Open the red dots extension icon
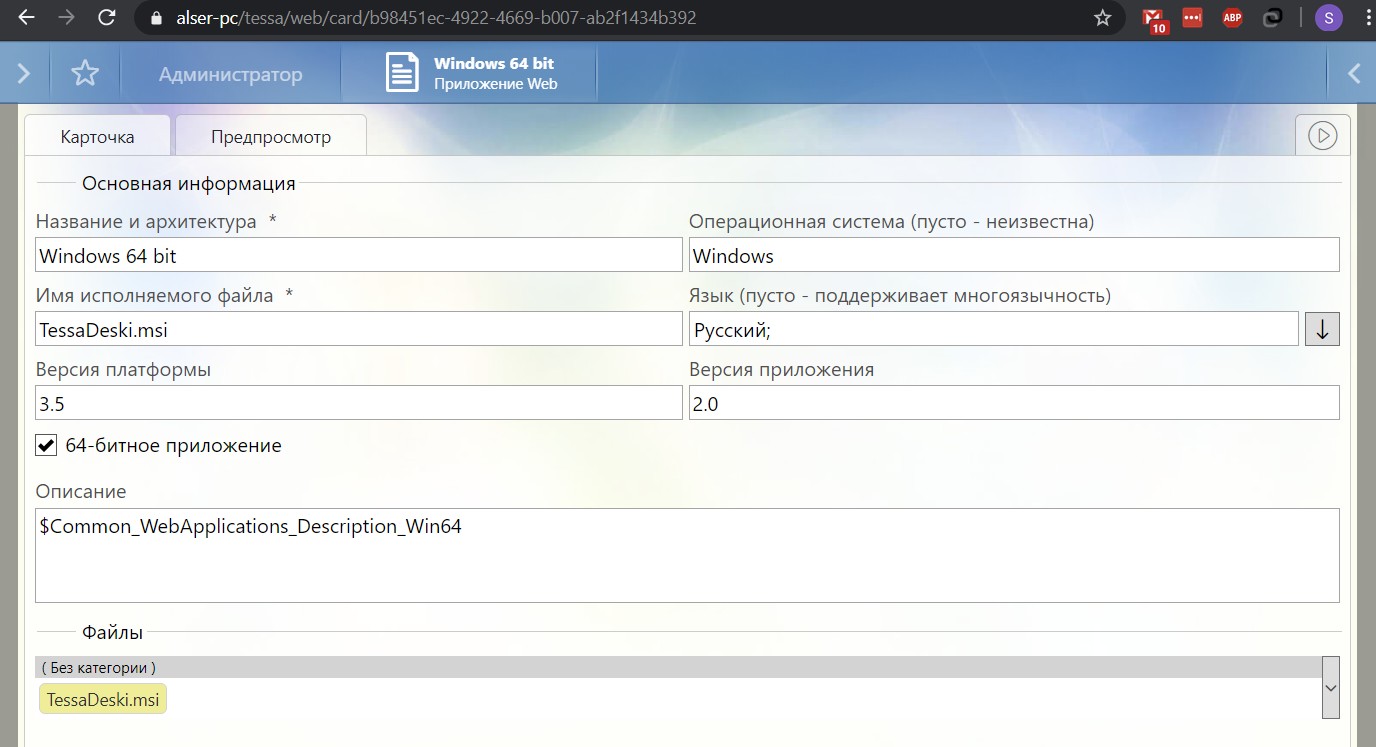 (x=1191, y=17)
